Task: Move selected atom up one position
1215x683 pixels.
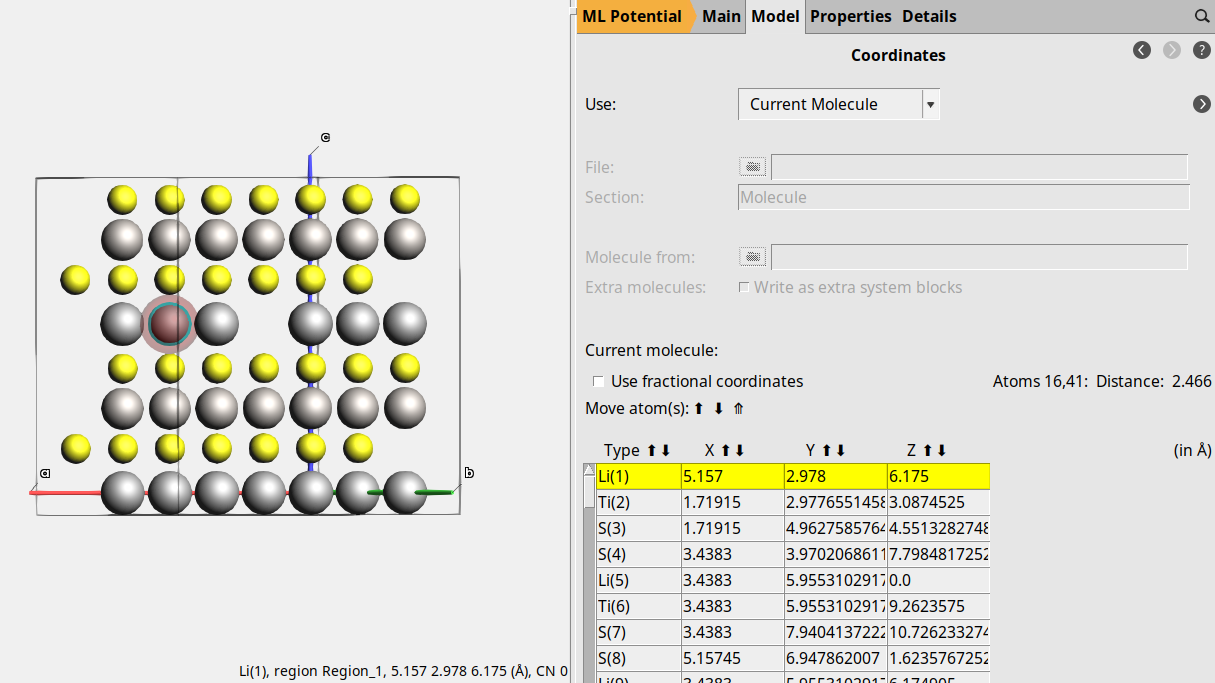Action: pyautogui.click(x=699, y=409)
